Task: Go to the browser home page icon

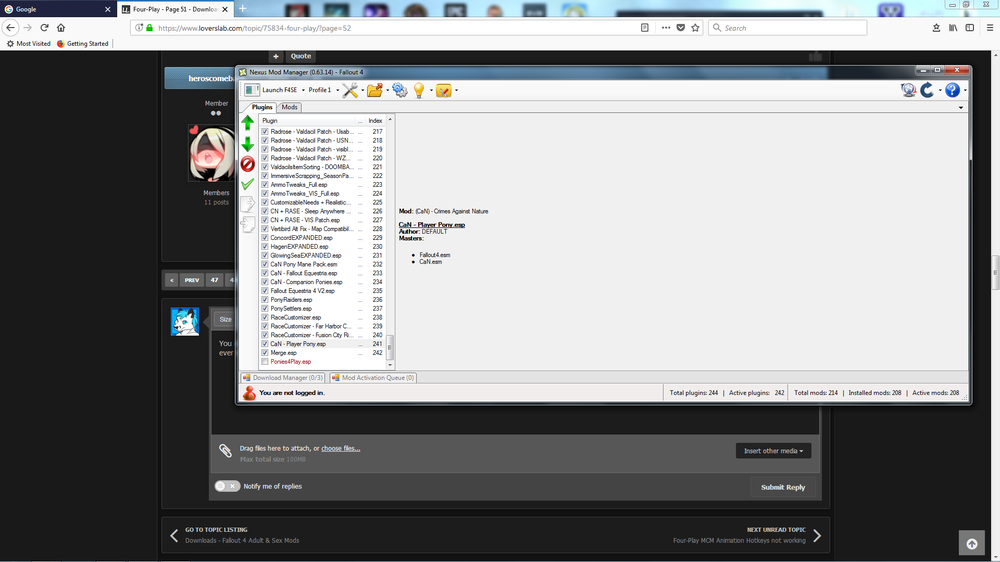Action: click(x=61, y=27)
